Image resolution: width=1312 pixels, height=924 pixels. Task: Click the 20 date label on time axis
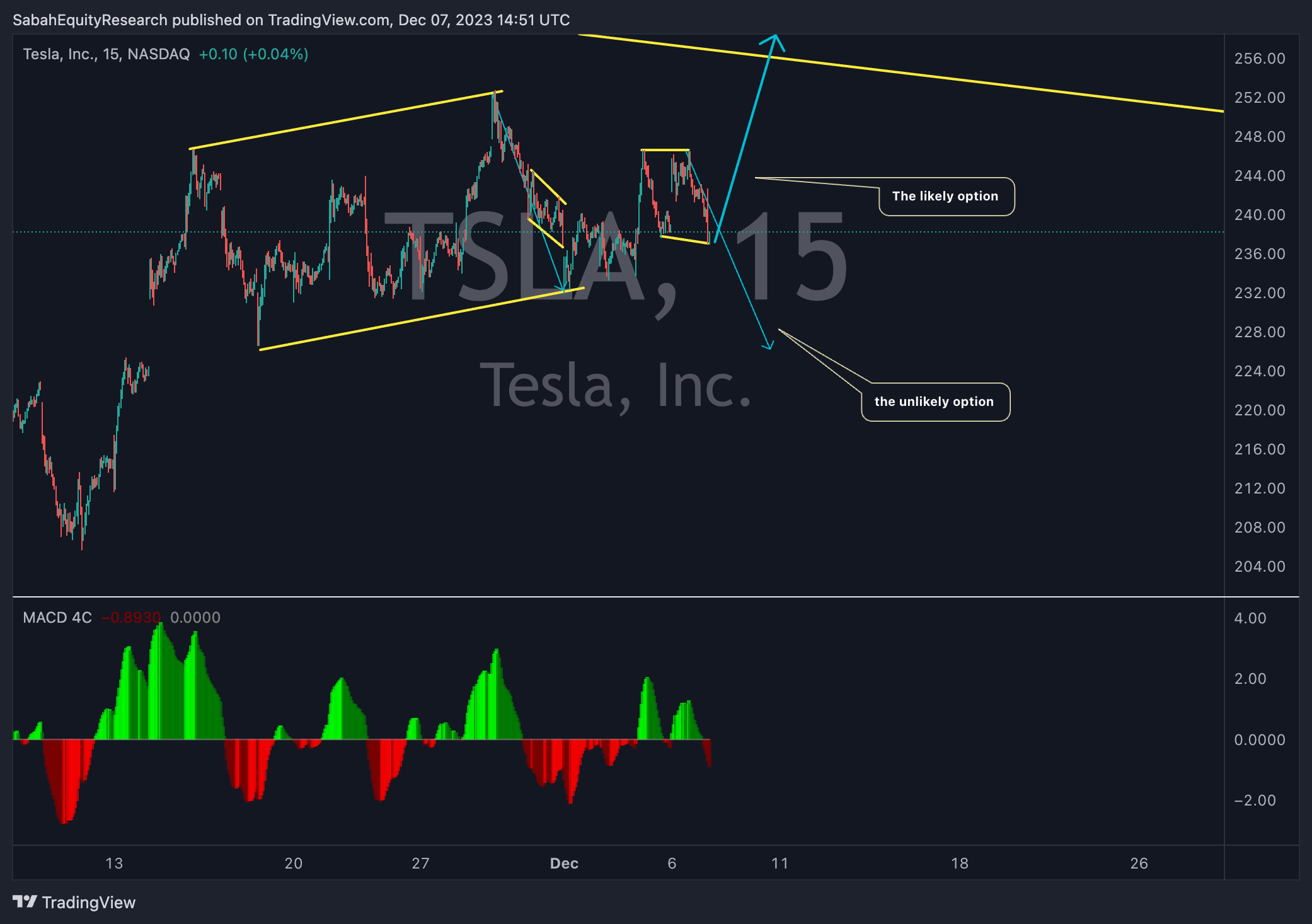tap(294, 863)
